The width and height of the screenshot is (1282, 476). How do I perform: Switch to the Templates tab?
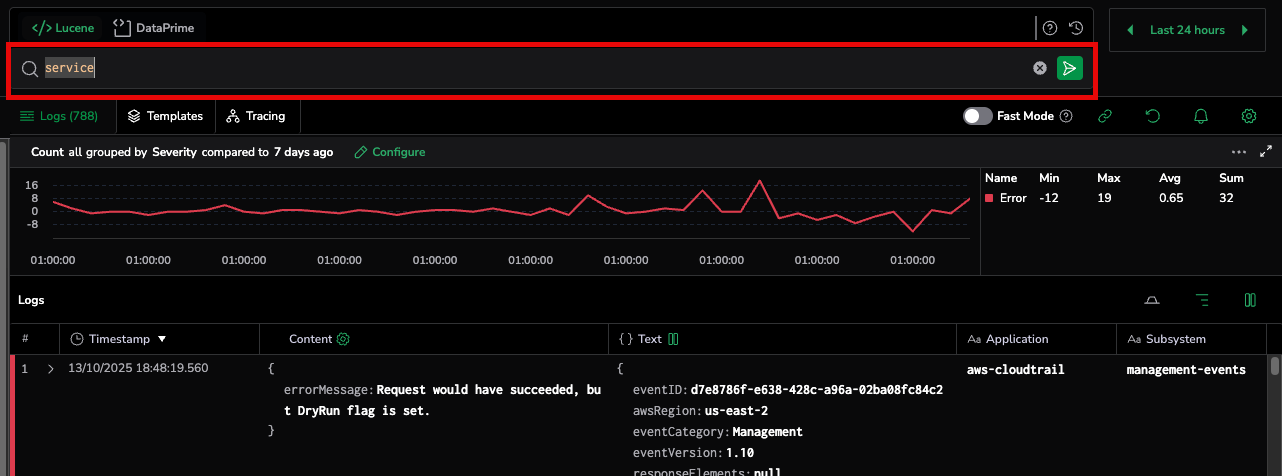165,116
